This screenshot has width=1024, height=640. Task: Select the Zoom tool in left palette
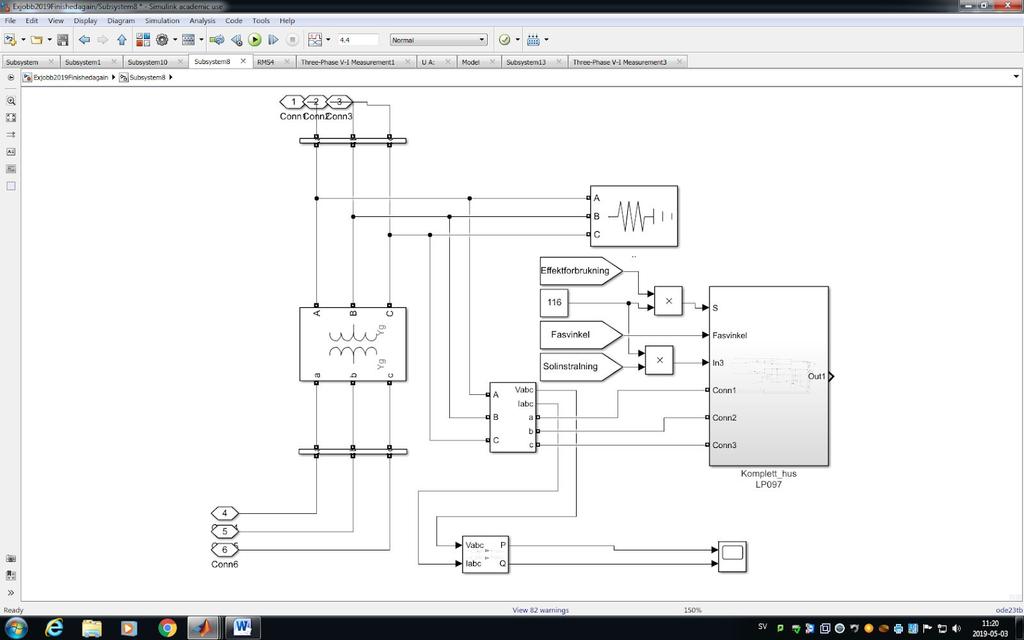coord(10,101)
